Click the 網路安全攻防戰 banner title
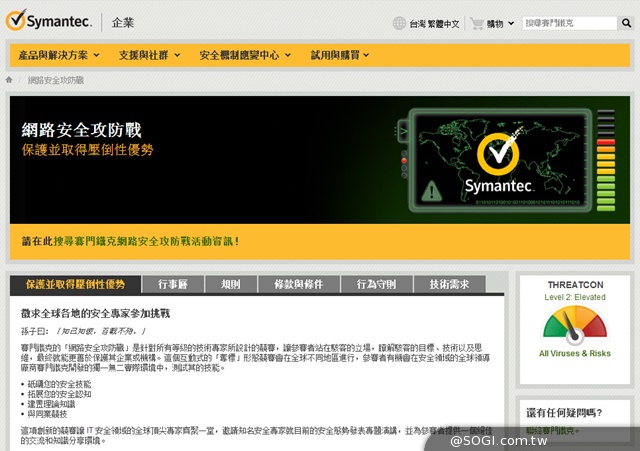 pyautogui.click(x=81, y=130)
